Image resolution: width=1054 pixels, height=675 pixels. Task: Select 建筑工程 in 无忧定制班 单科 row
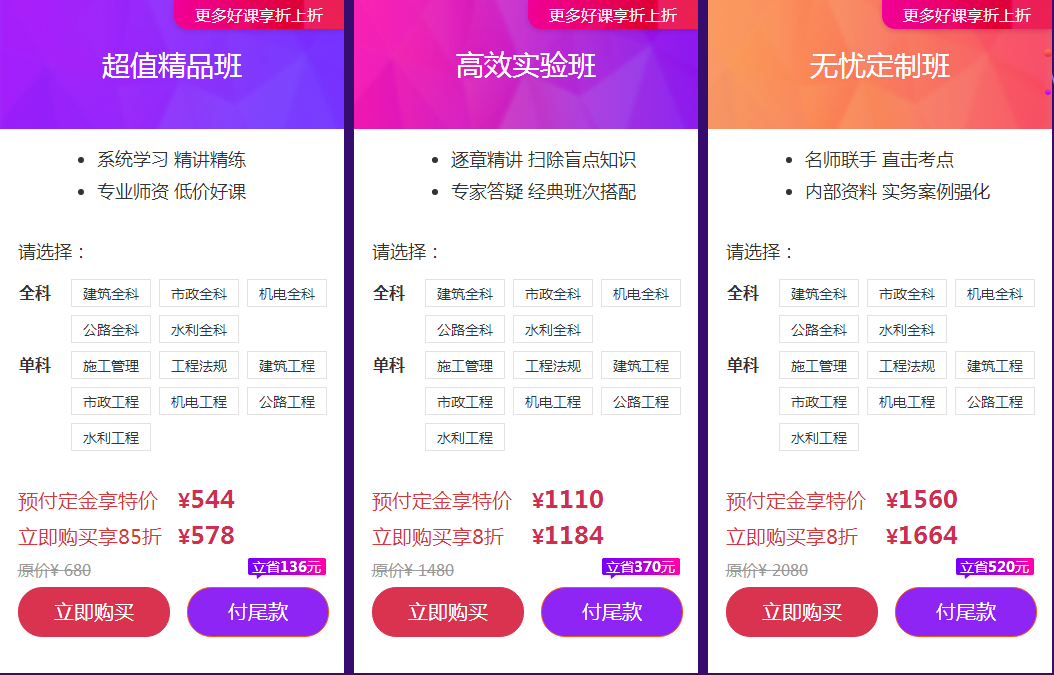[x=993, y=365]
